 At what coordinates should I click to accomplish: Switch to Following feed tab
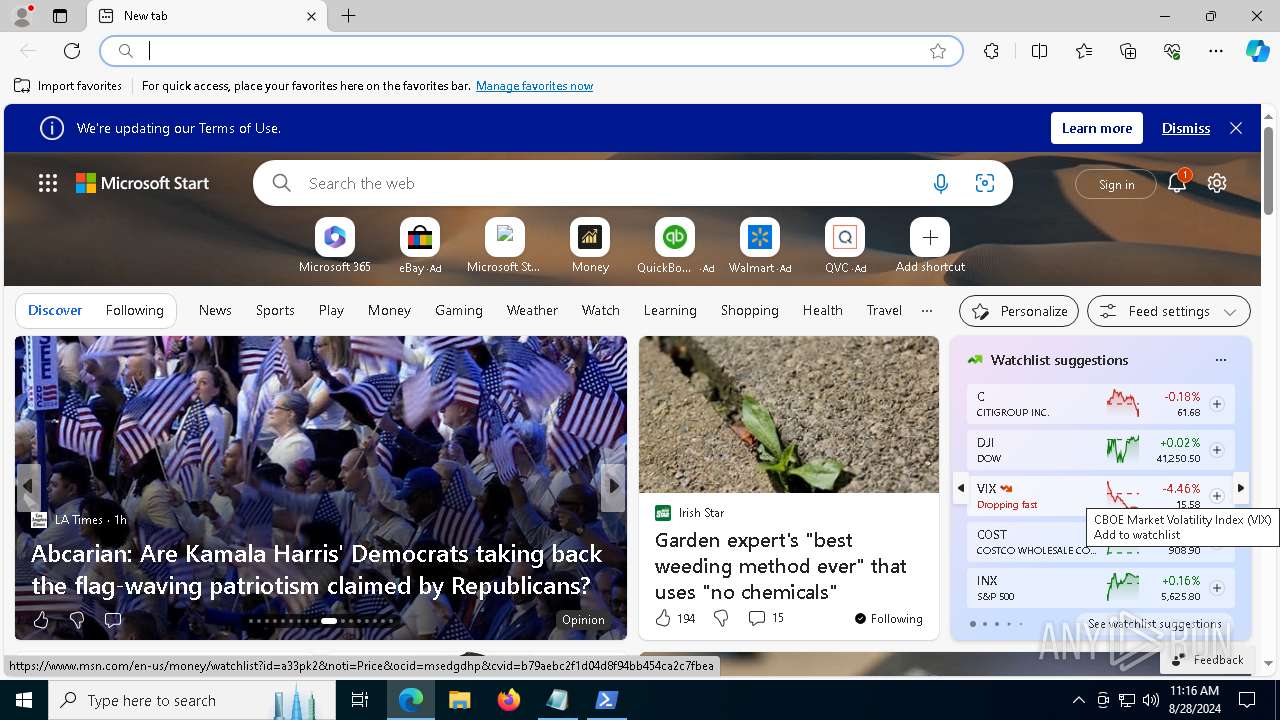134,310
